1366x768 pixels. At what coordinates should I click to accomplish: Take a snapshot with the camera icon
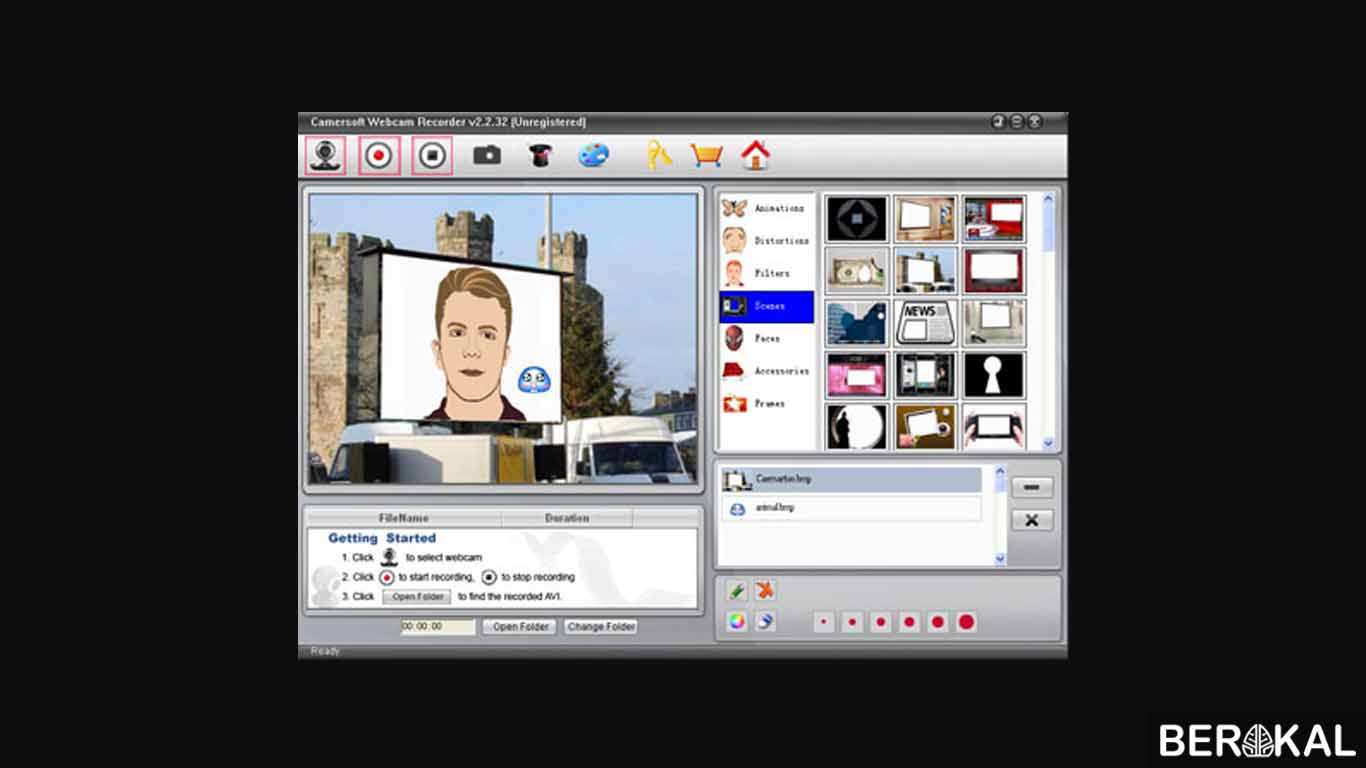tap(487, 155)
